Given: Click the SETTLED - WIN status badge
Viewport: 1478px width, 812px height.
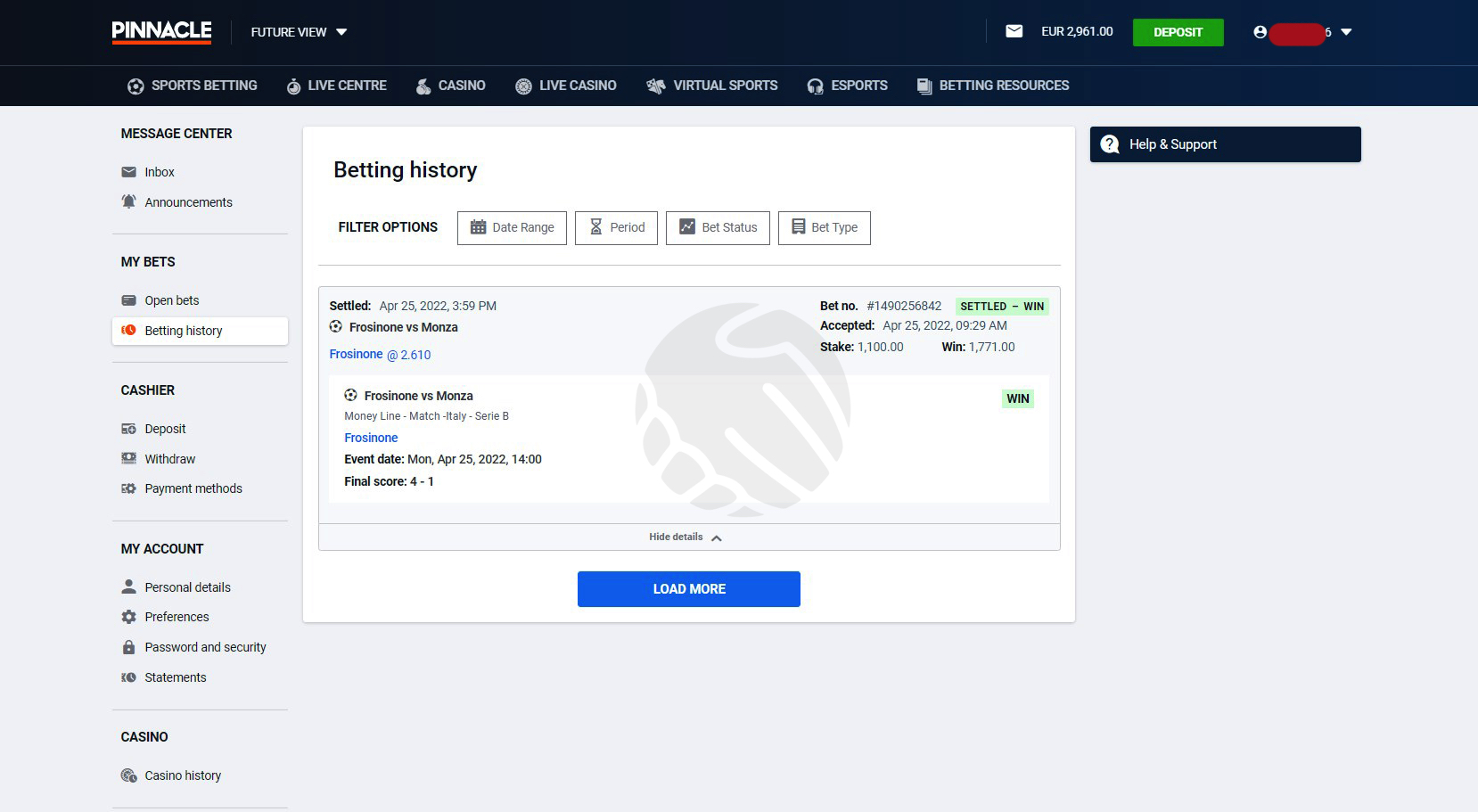Looking at the screenshot, I should (x=1002, y=306).
